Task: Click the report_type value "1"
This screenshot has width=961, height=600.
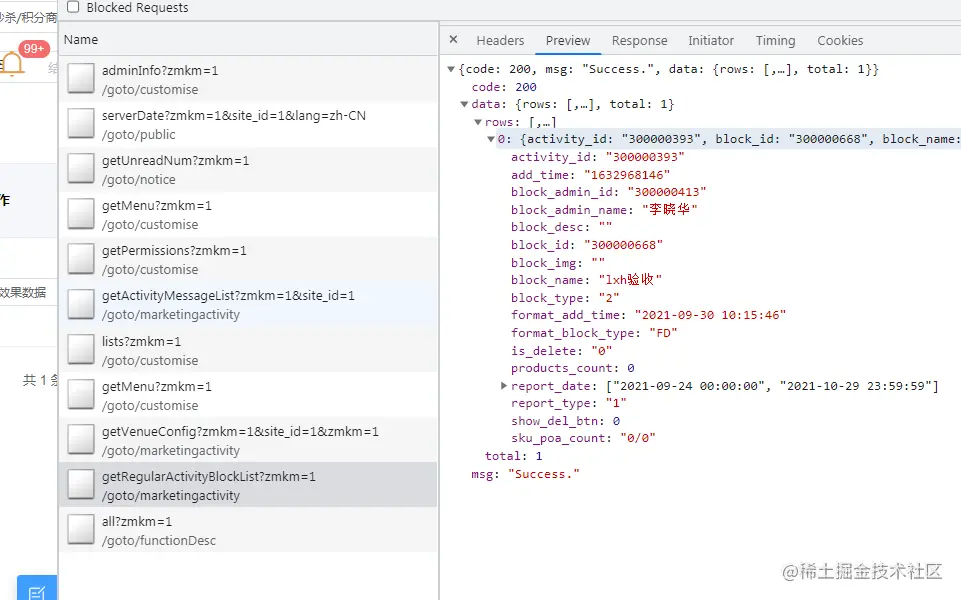Action: (x=616, y=403)
